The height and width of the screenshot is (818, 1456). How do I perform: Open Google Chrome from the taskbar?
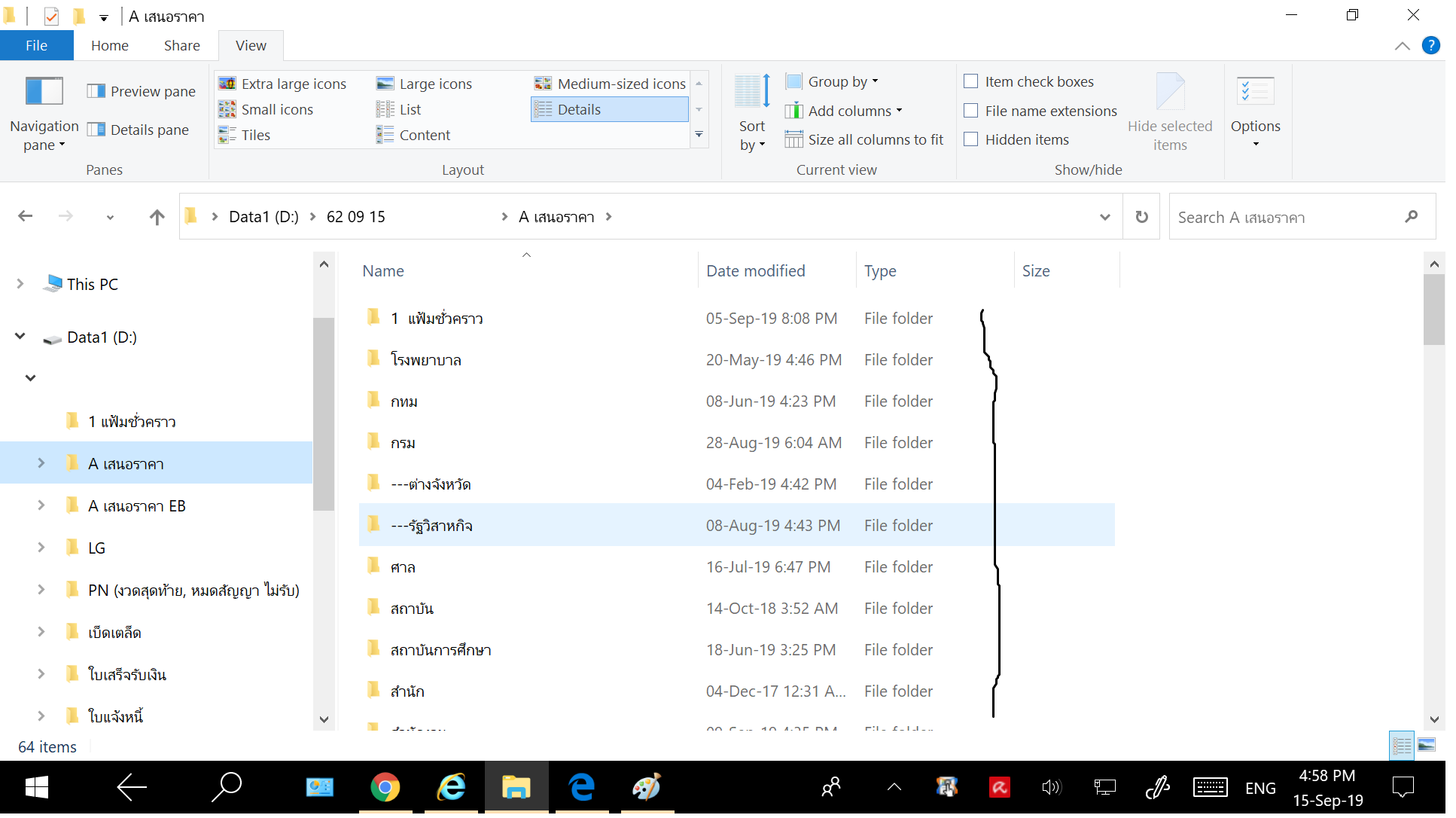(x=385, y=788)
